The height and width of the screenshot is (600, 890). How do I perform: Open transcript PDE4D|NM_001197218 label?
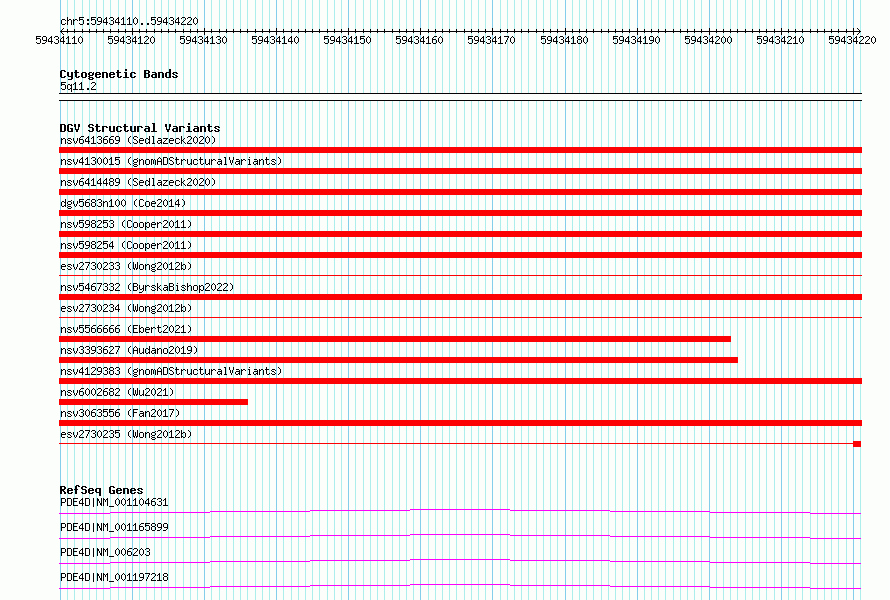pos(114,577)
